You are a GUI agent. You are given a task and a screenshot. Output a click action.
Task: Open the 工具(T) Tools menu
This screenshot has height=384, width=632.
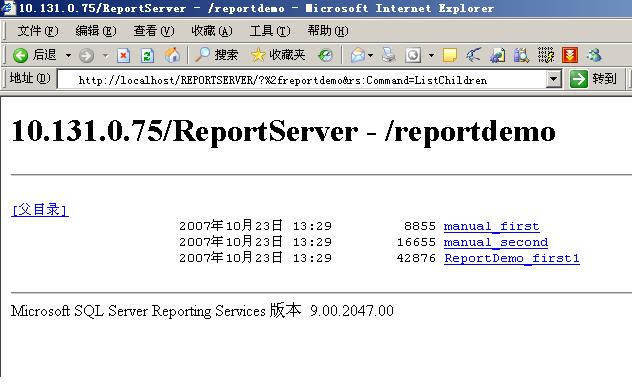(270, 31)
